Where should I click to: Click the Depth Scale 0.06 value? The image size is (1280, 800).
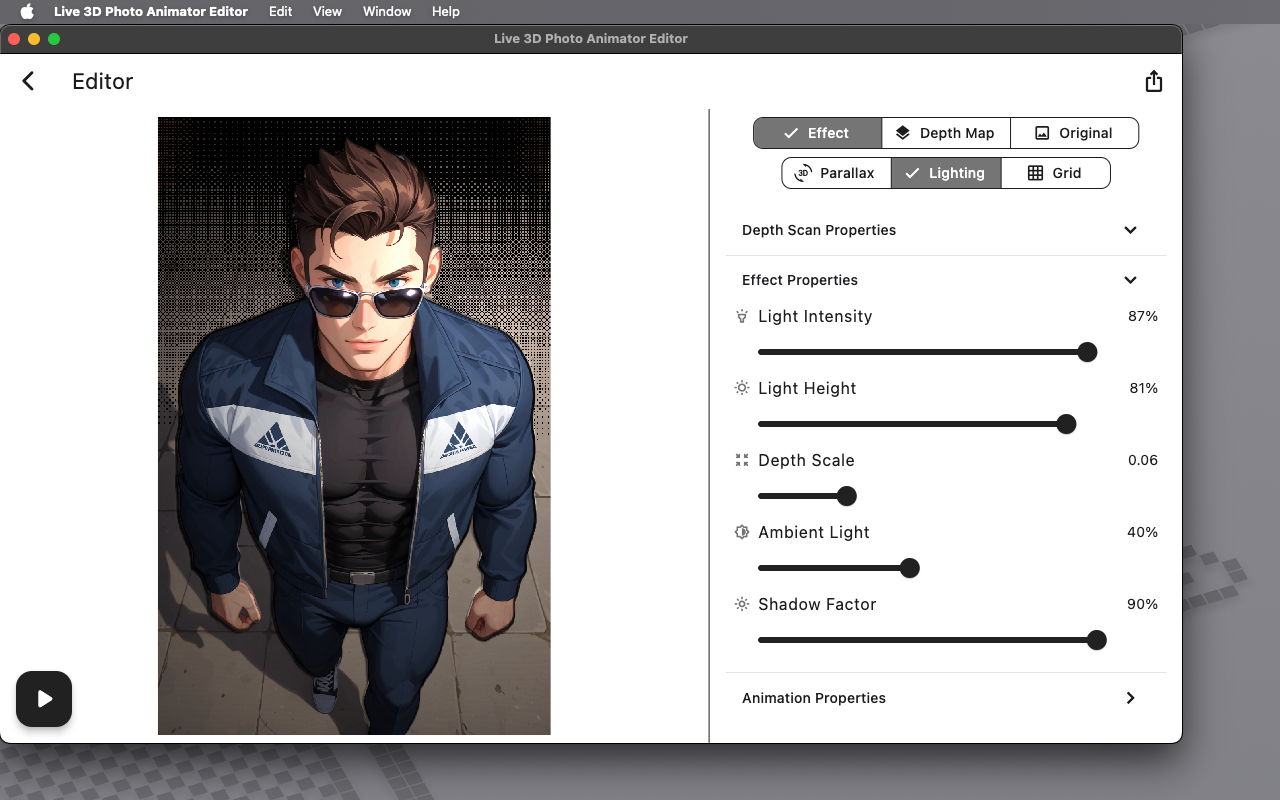pyautogui.click(x=1143, y=460)
